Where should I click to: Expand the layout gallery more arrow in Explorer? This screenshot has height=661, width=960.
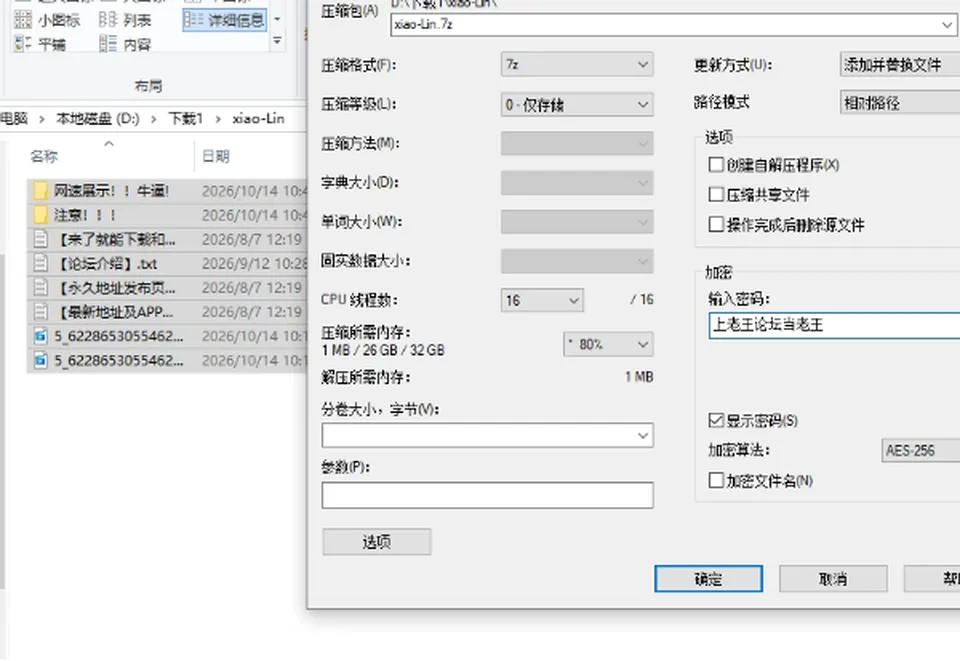click(277, 41)
